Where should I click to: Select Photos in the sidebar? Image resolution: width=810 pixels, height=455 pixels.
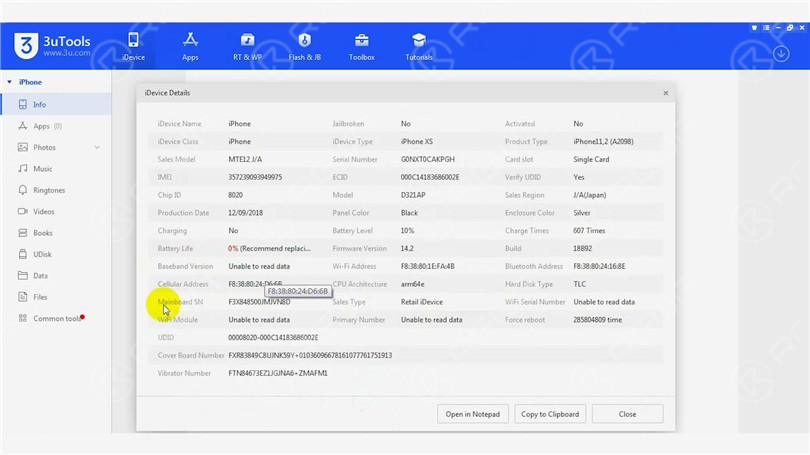pyautogui.click(x=56, y=147)
